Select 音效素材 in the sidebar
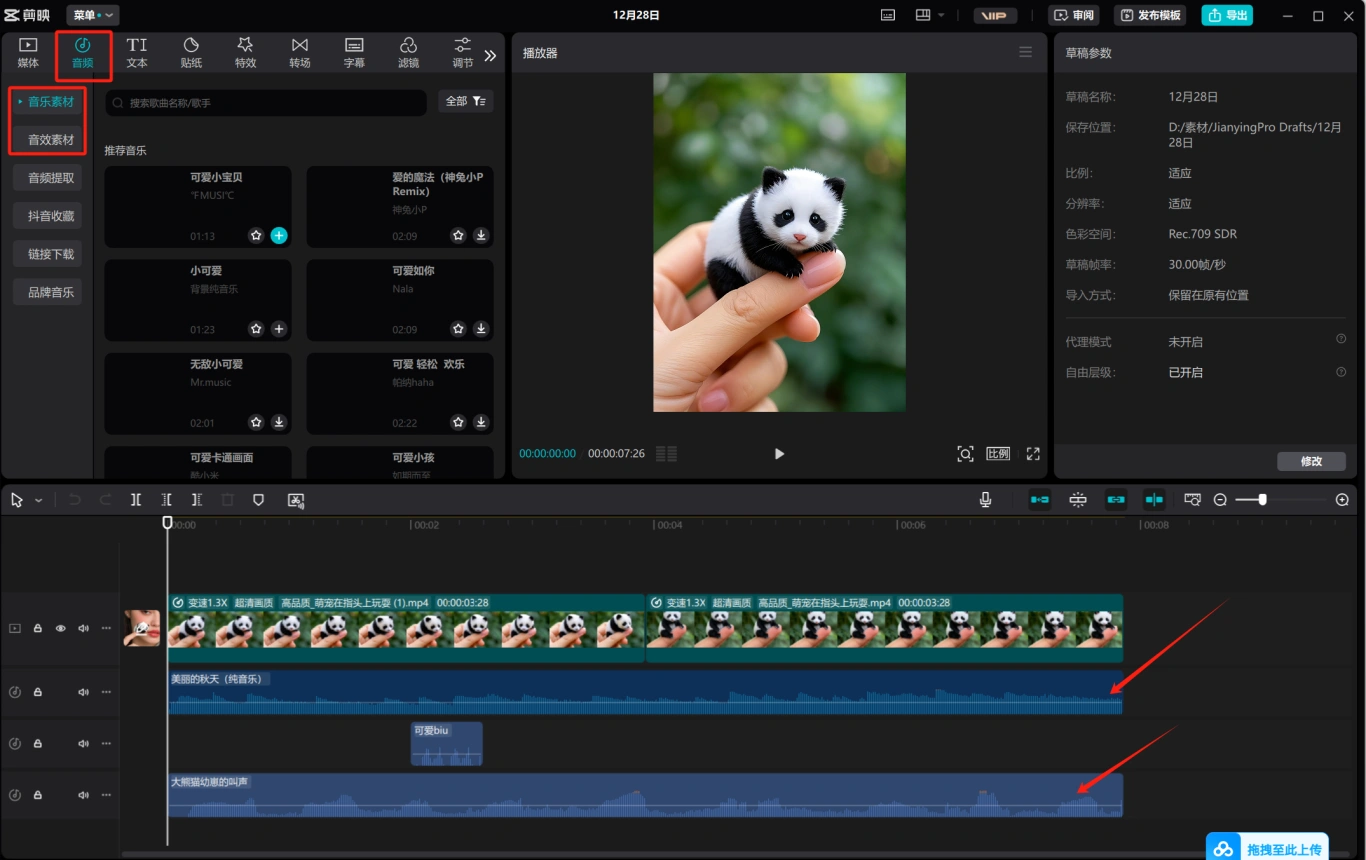The image size is (1366, 860). coord(48,139)
